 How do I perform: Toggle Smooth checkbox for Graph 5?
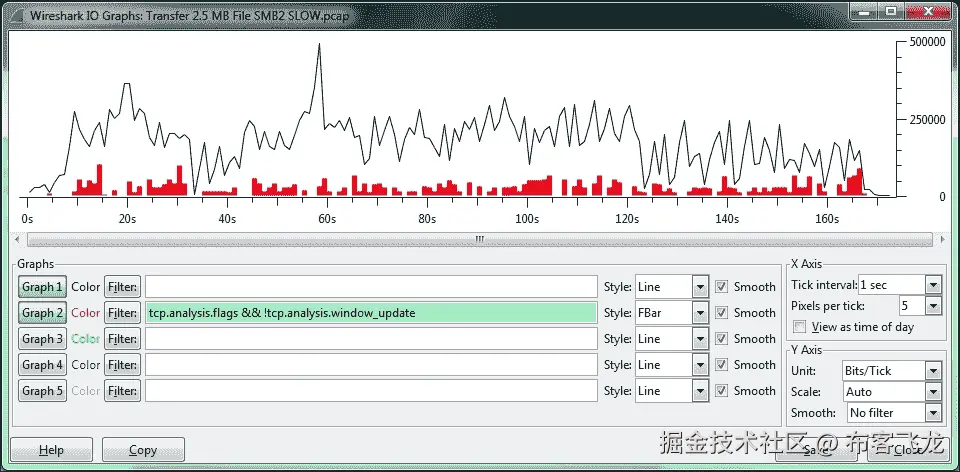[722, 391]
